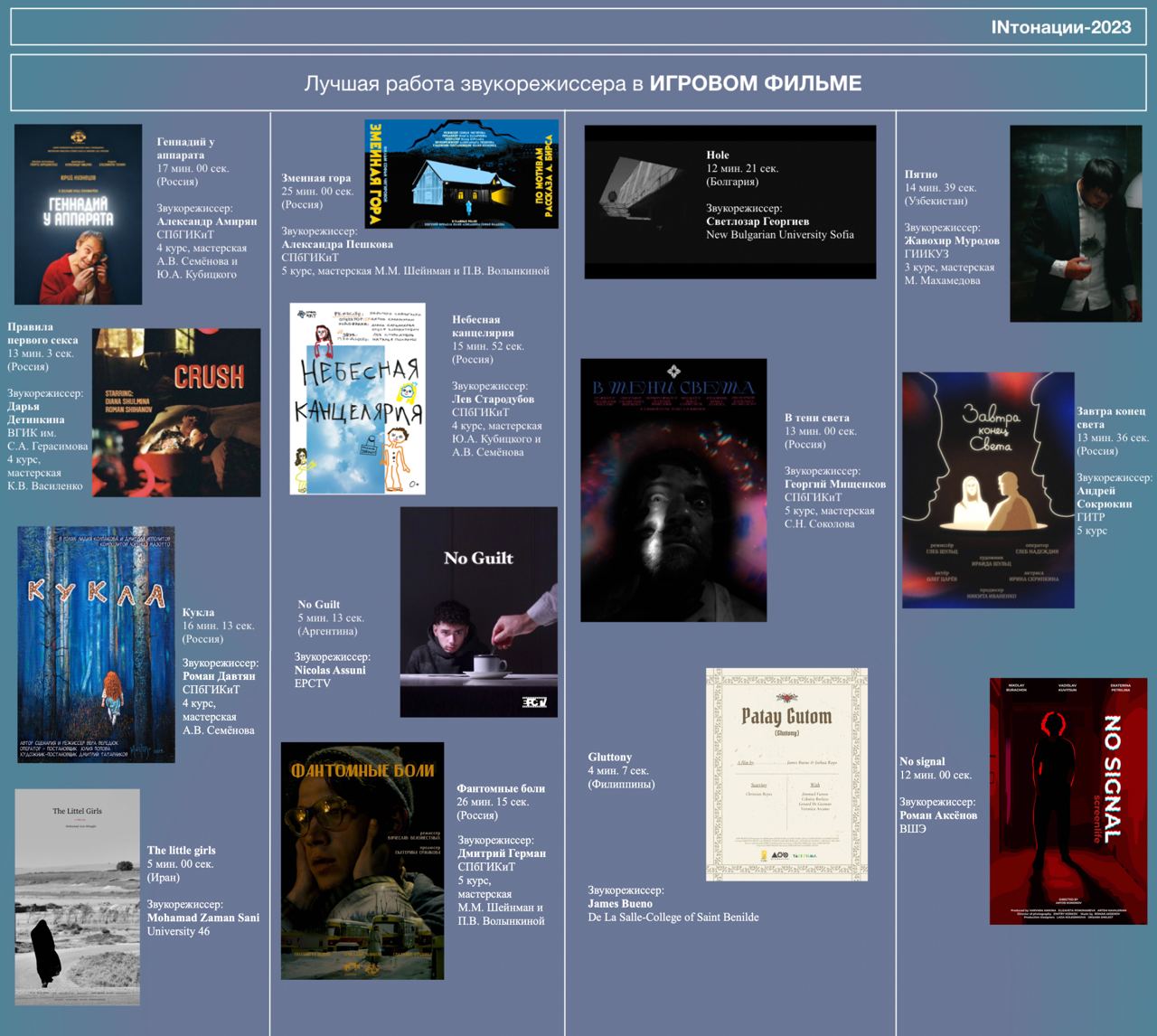Select name Светлозар Георгиев

[757, 221]
